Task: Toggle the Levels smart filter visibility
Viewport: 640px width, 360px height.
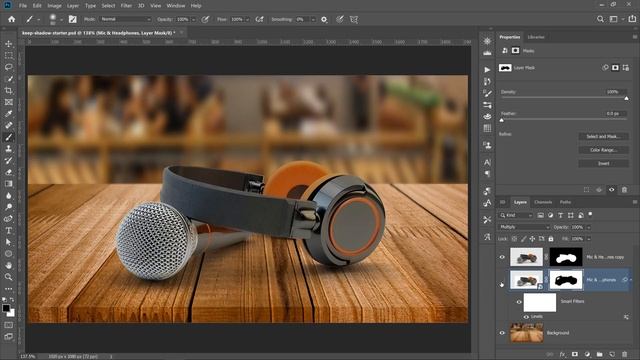Action: coord(526,317)
